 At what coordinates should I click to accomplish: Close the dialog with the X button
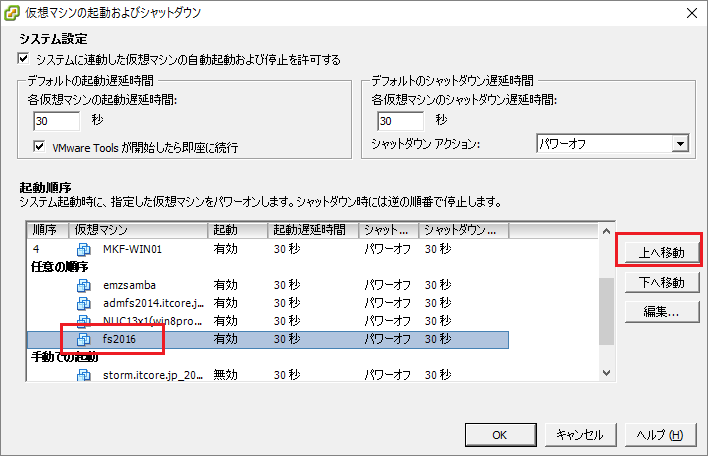tap(692, 13)
